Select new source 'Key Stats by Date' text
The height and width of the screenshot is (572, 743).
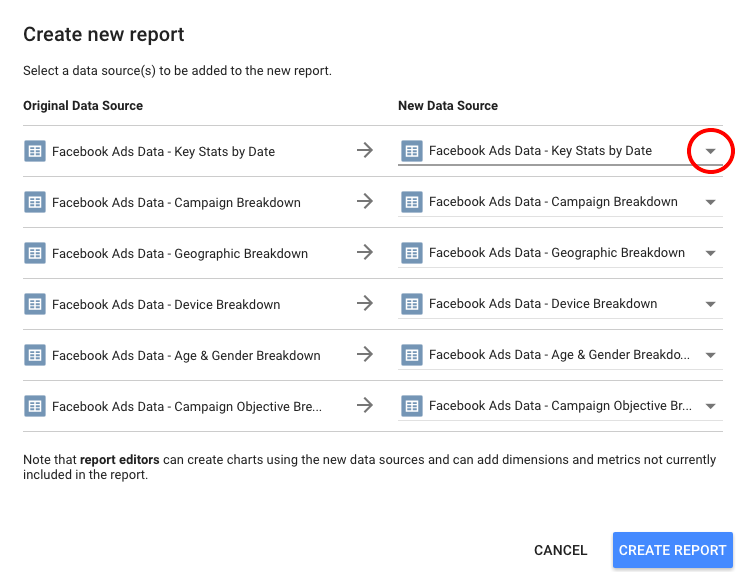coord(540,151)
